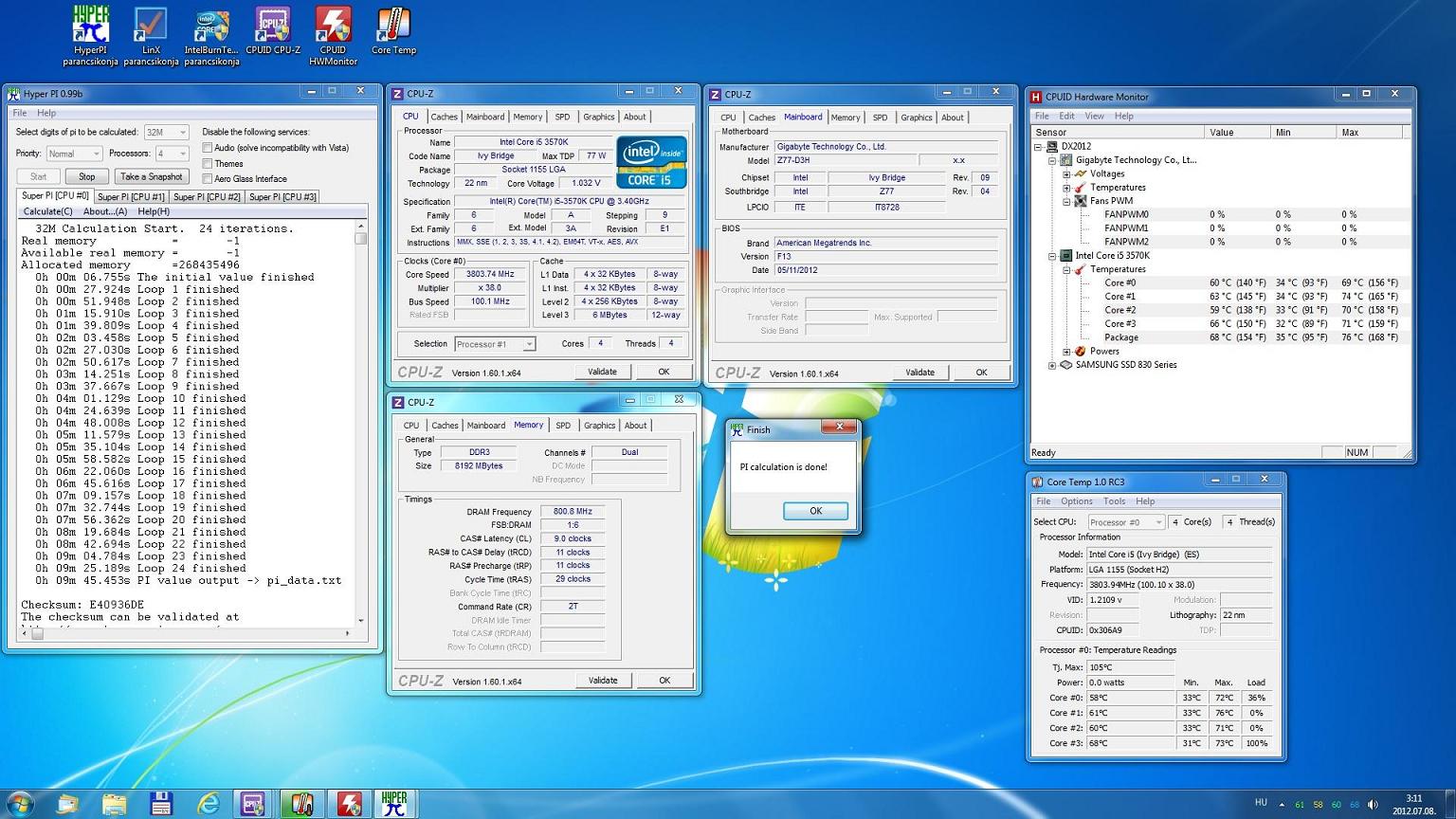Expand the Powers tree node
The image size is (1456, 819).
1066,352
